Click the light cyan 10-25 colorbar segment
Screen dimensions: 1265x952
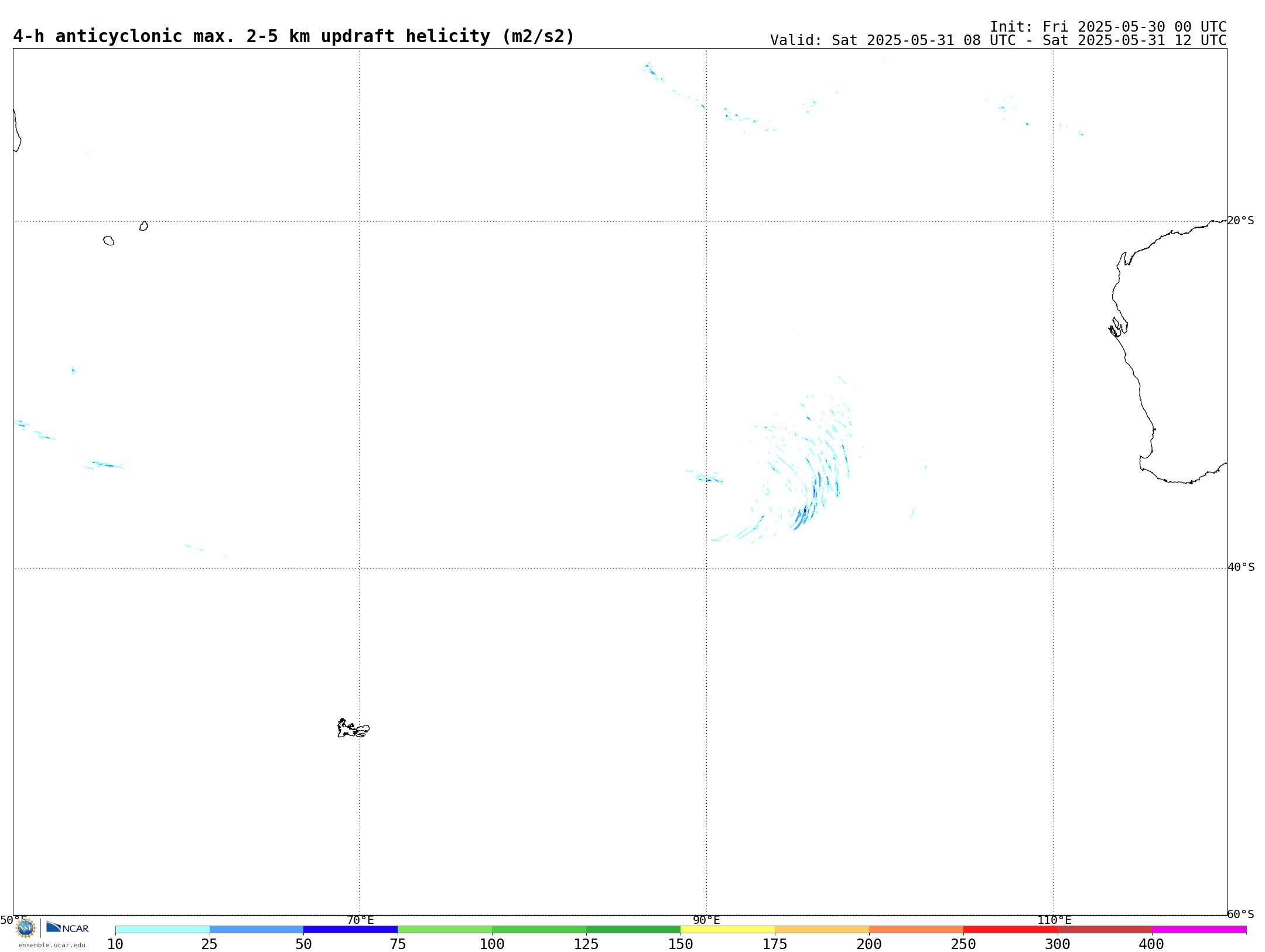coord(162,929)
